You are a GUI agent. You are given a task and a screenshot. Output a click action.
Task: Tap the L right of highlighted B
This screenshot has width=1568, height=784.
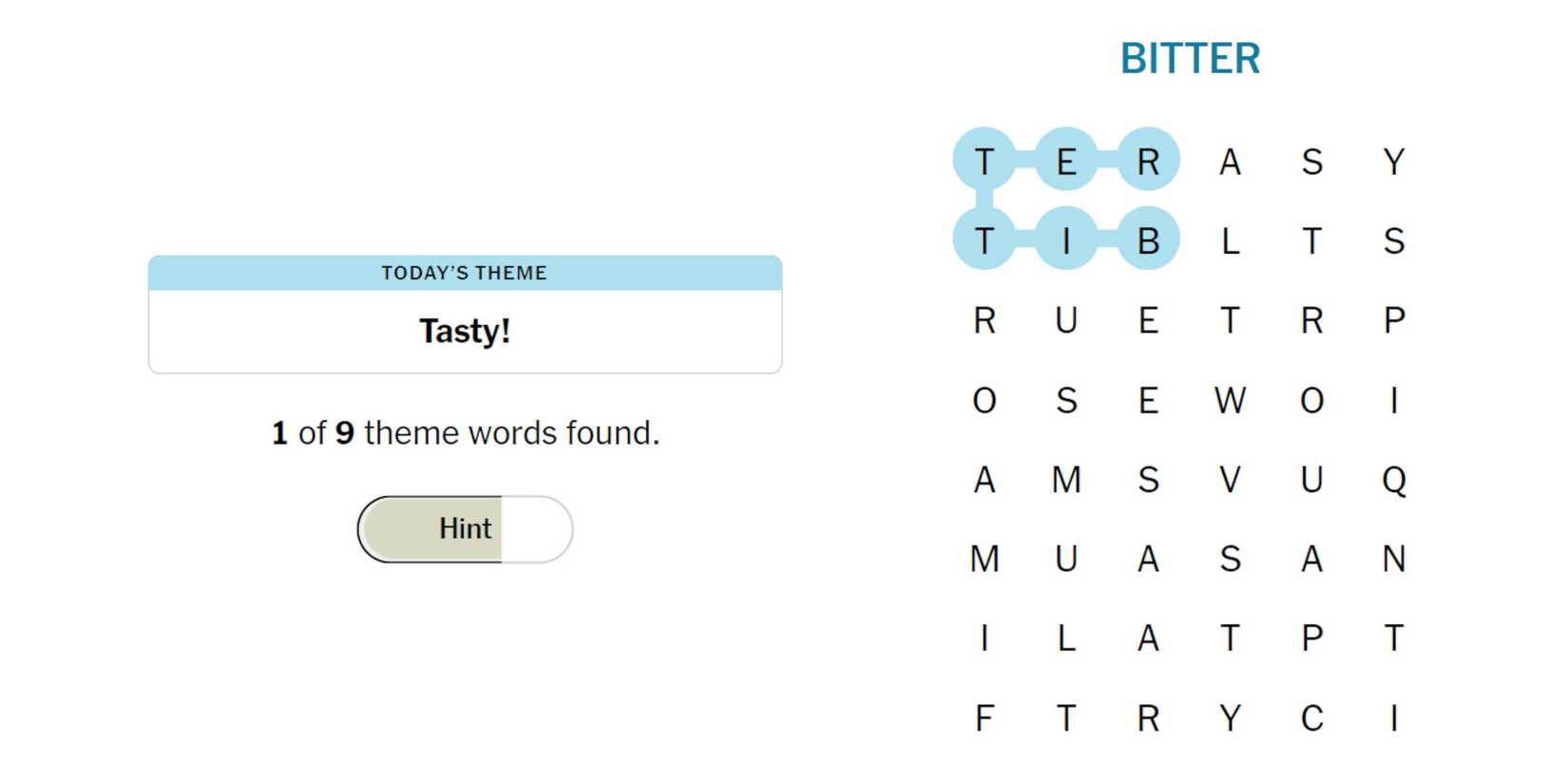(1230, 240)
